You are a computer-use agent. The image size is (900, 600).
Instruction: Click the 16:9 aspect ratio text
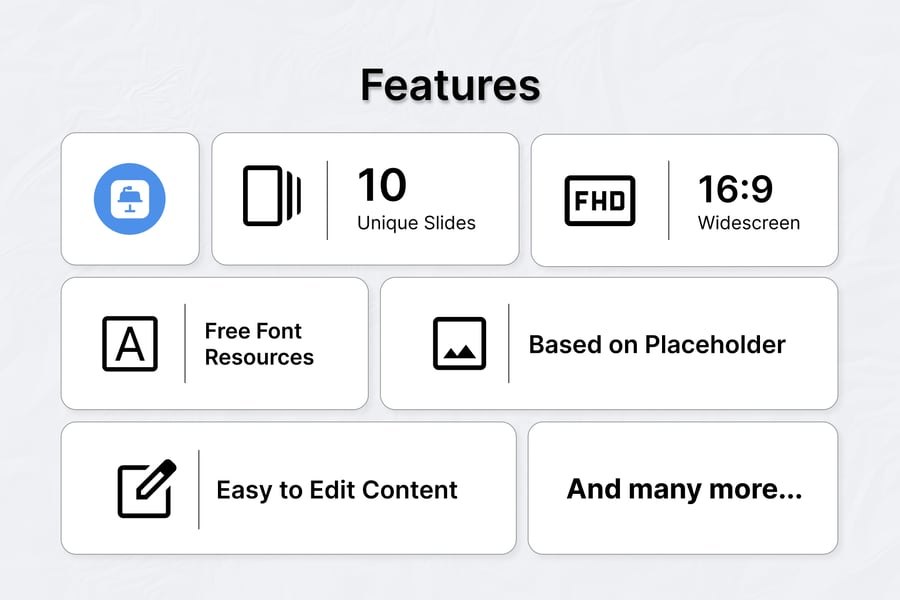pyautogui.click(x=735, y=187)
